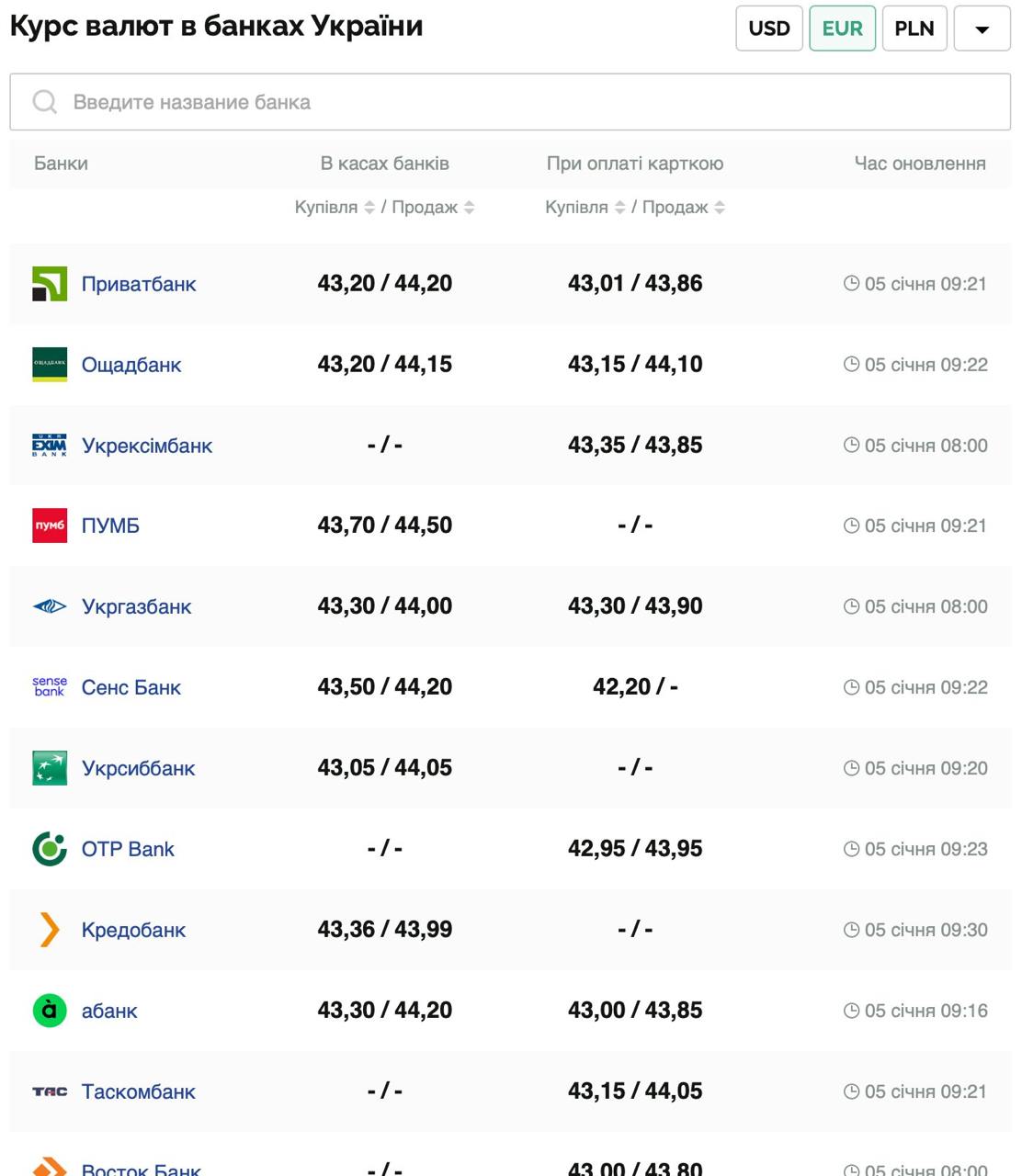
Task: Click the Ощадбанк green logo icon
Action: pyautogui.click(x=50, y=365)
